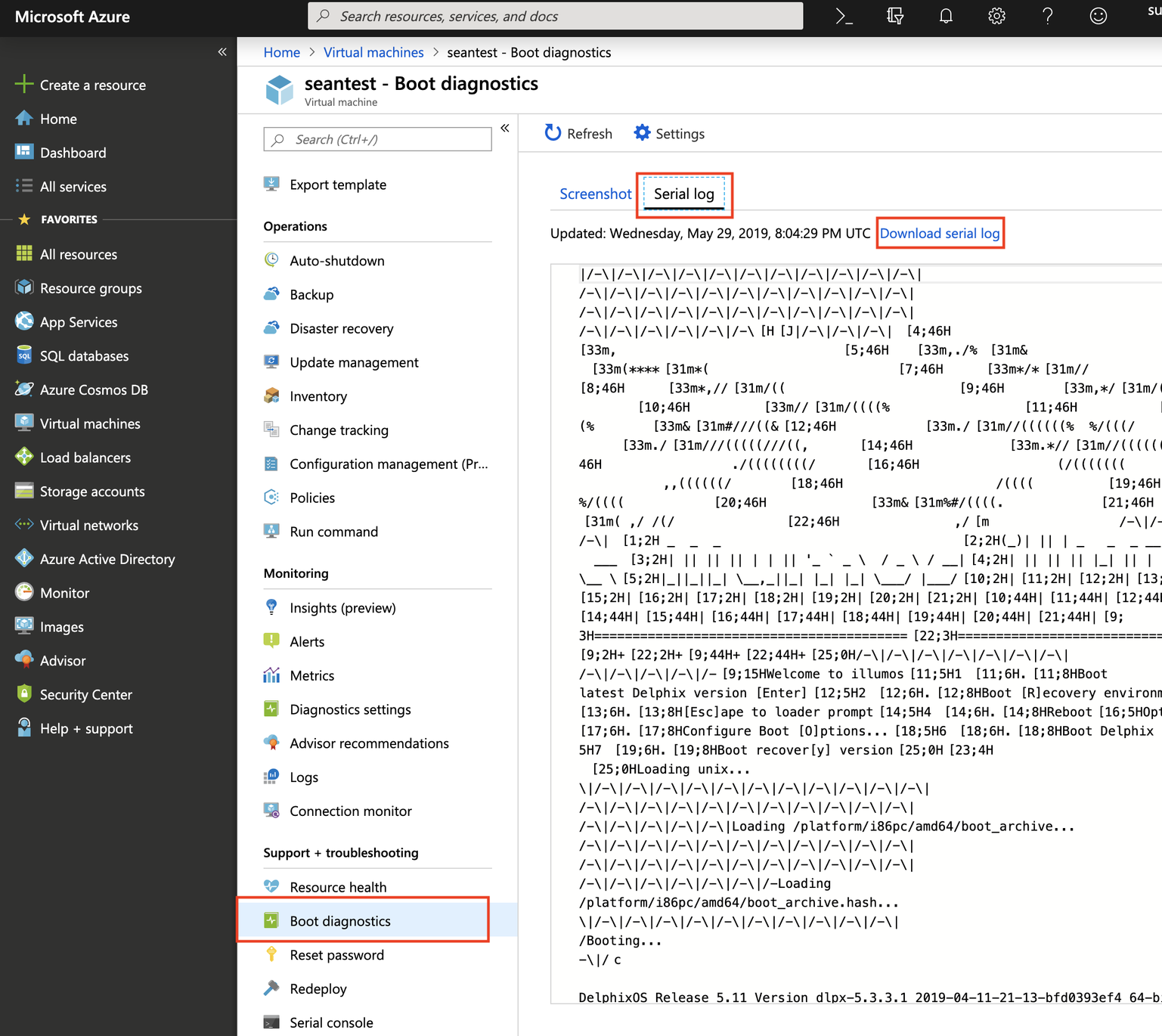The width and height of the screenshot is (1162, 1036).
Task: Open the notifications bell
Action: (x=945, y=16)
